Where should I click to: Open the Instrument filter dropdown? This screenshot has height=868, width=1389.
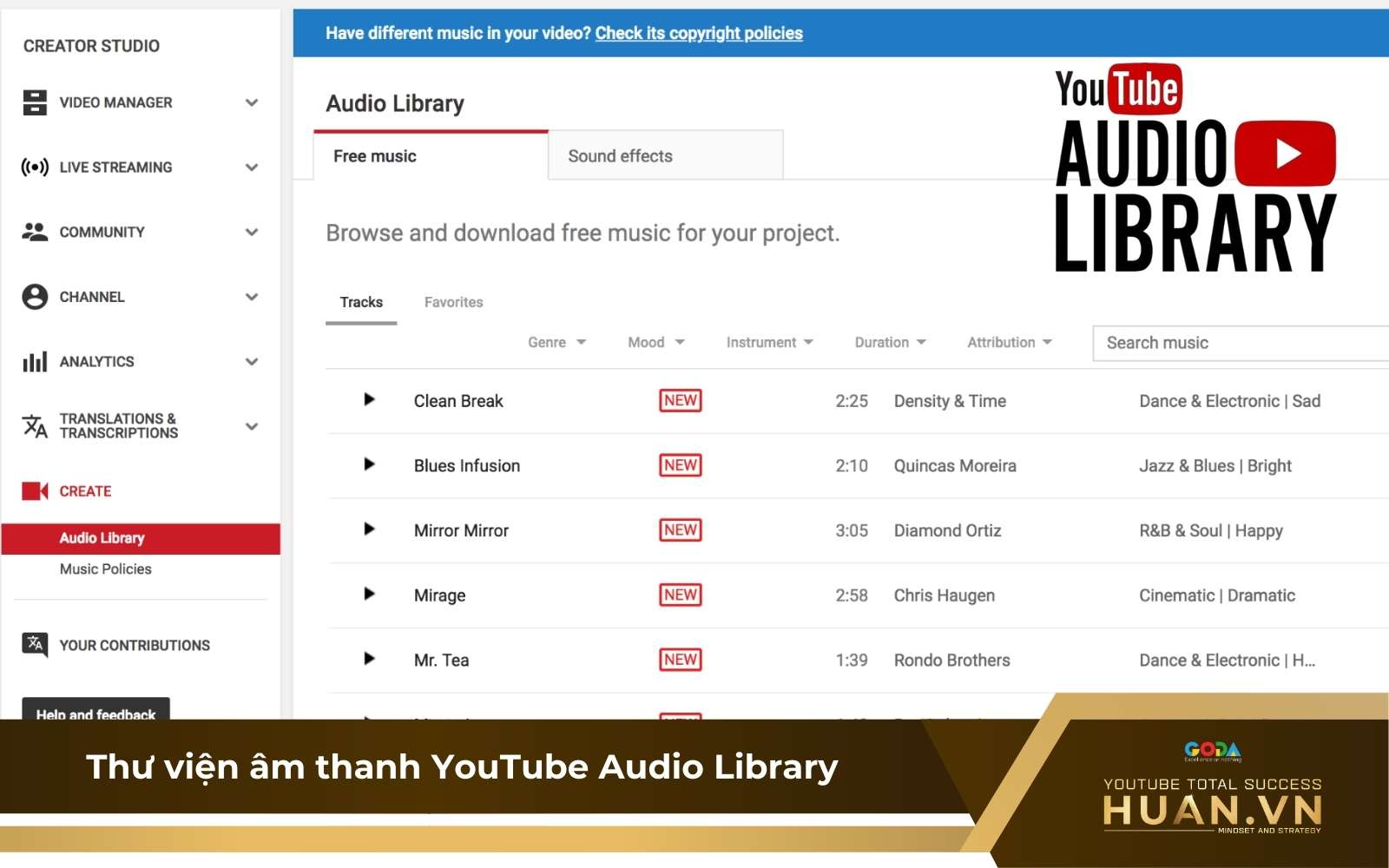pos(770,342)
